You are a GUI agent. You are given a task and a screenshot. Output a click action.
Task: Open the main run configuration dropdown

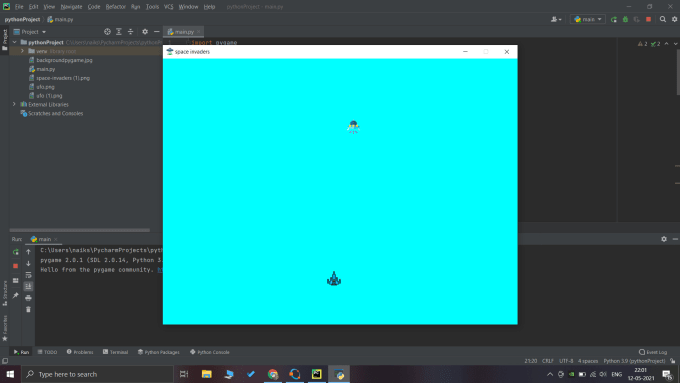click(588, 20)
